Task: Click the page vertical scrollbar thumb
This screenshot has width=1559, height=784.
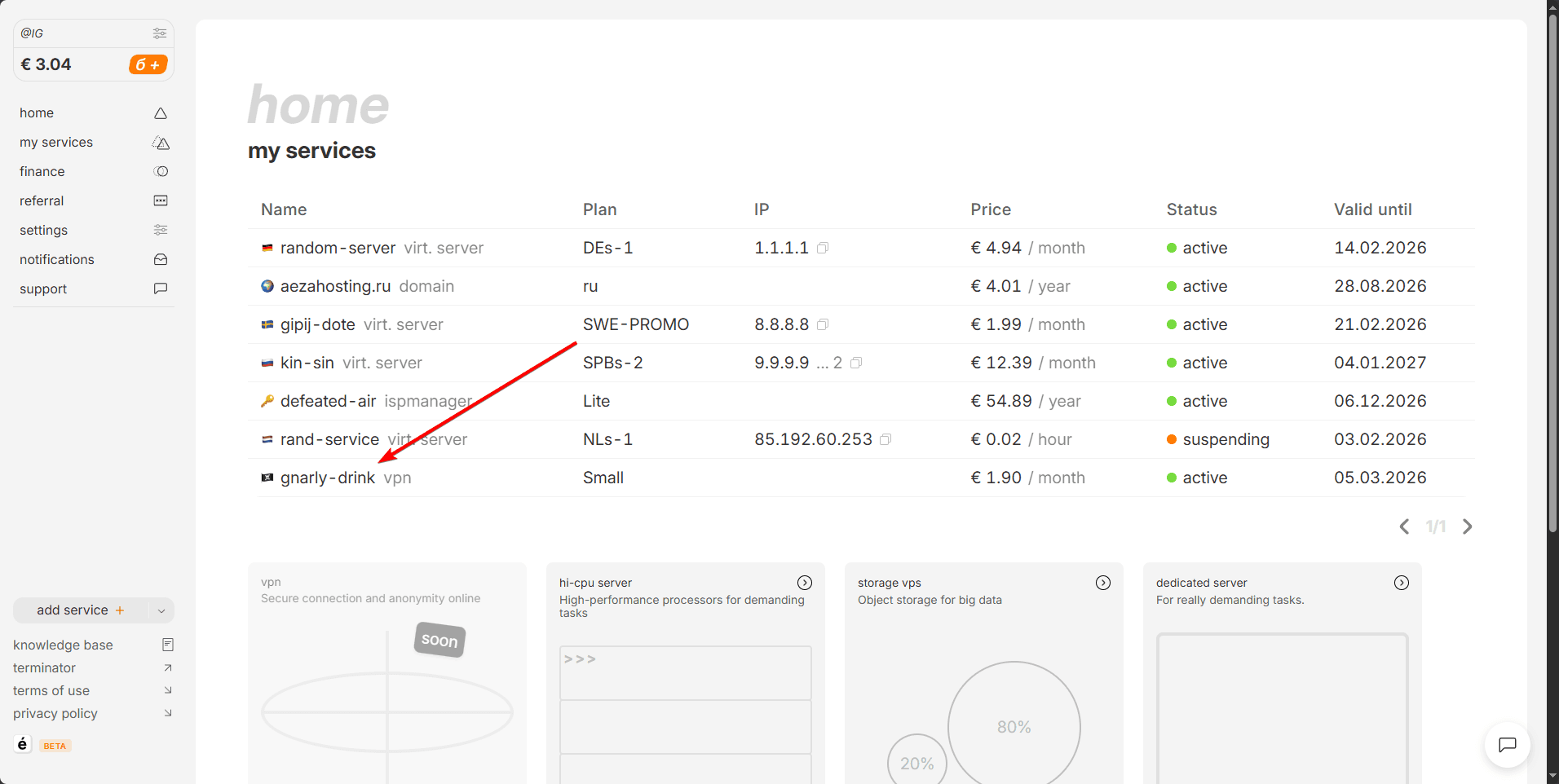Action: [x=1552, y=269]
